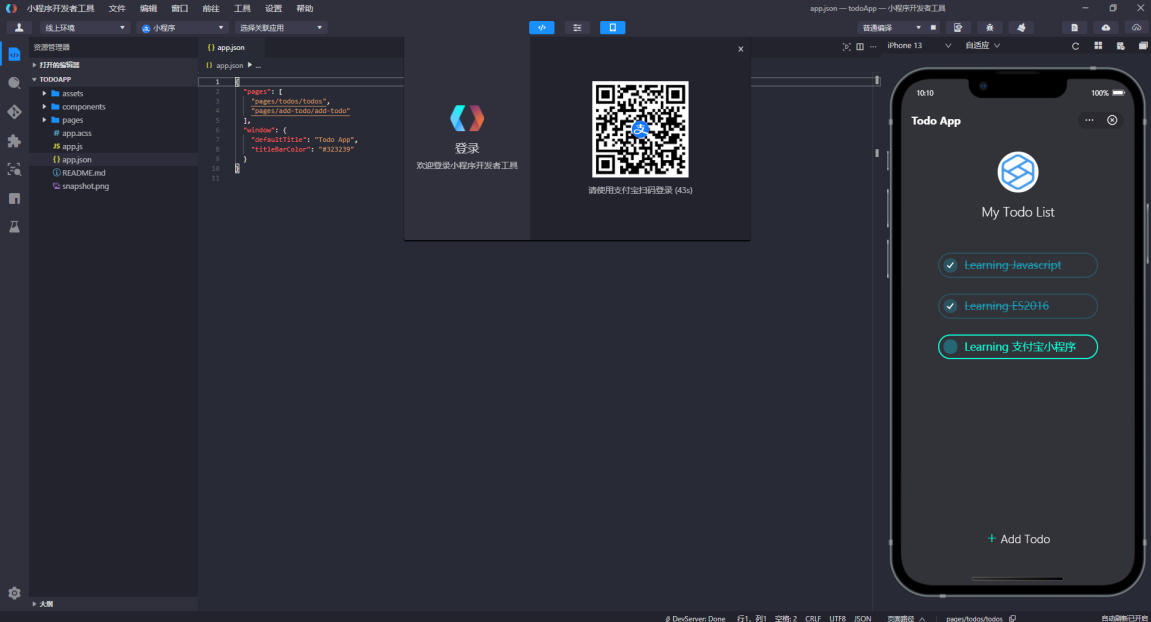Click the copy icon beside pages/todos/todos path
1151x622 pixels.
coord(1012,618)
